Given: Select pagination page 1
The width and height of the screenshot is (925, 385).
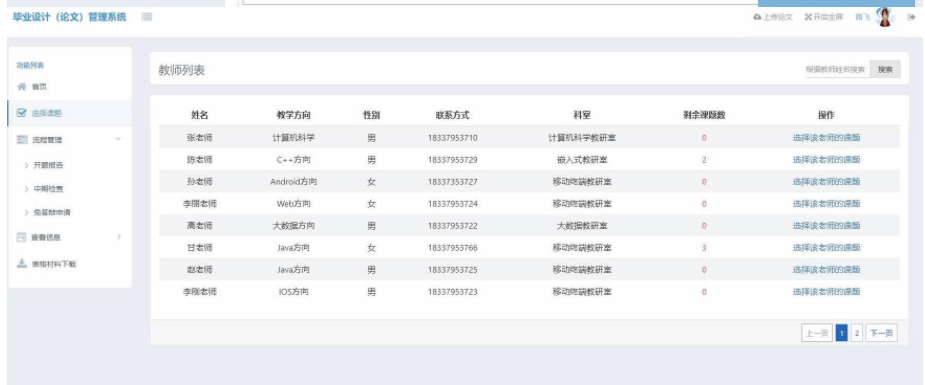Looking at the screenshot, I should (842, 334).
